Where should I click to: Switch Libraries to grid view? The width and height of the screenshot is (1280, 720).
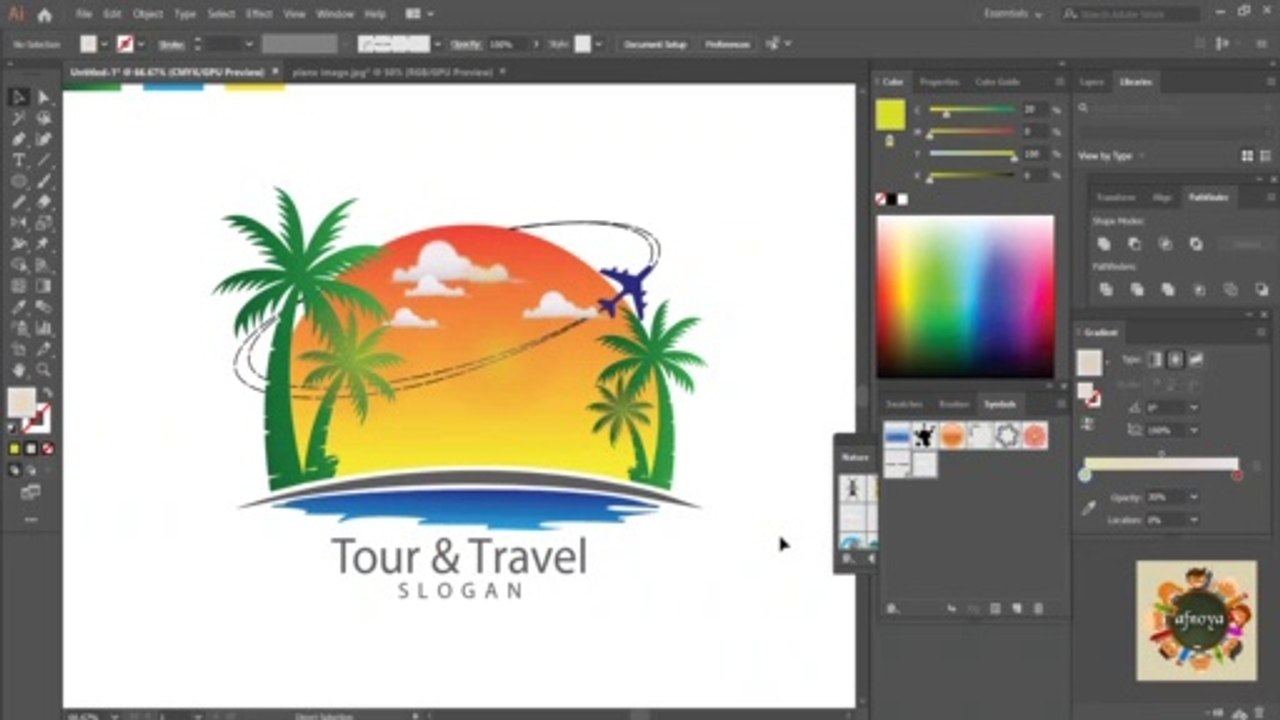pos(1247,156)
